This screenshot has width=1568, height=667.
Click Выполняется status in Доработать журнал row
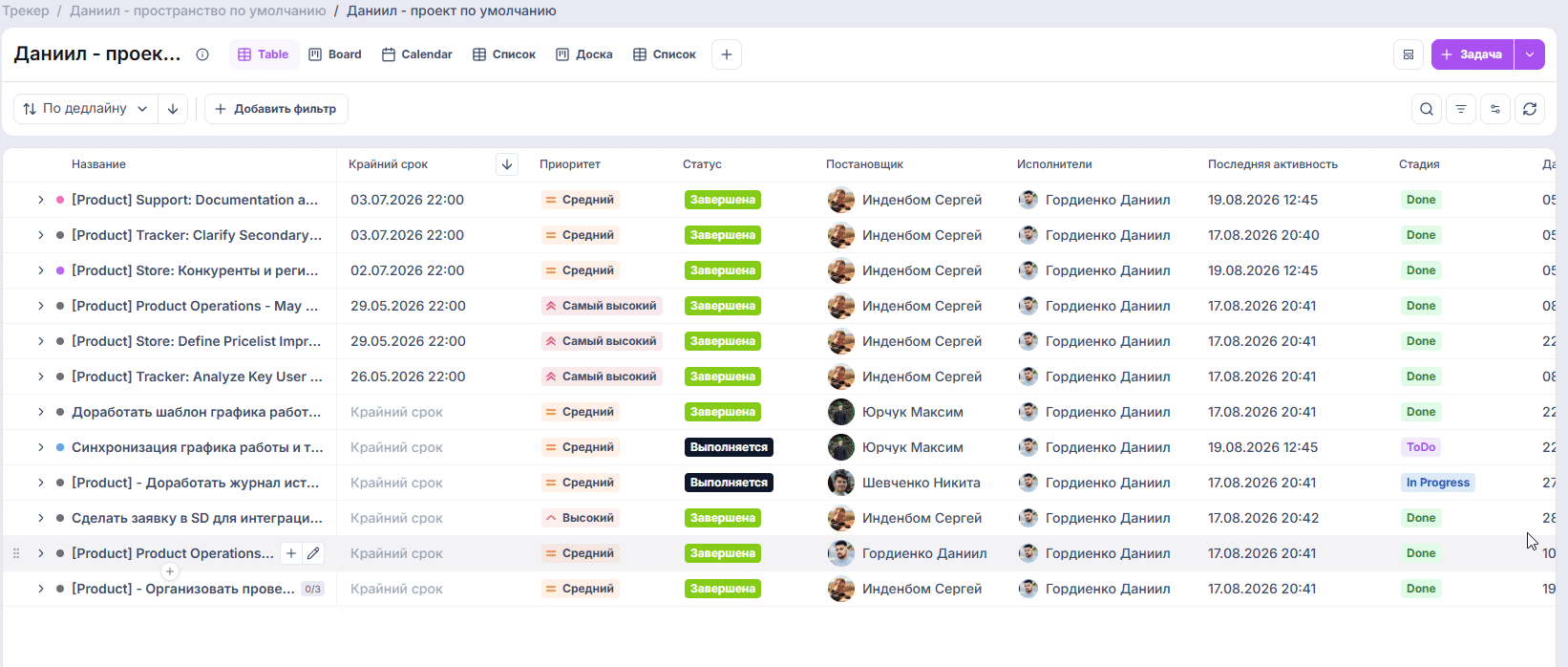tap(729, 483)
